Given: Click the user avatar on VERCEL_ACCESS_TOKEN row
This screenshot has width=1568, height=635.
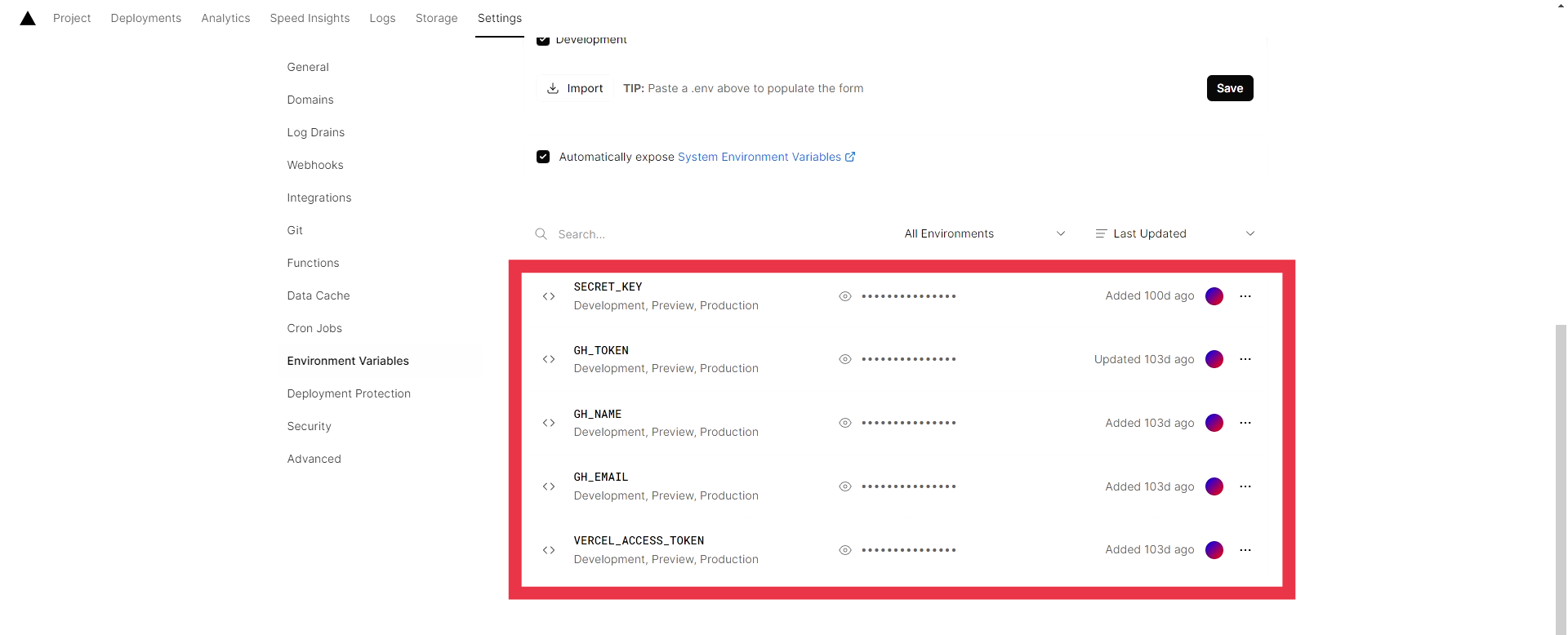Looking at the screenshot, I should pos(1214,550).
